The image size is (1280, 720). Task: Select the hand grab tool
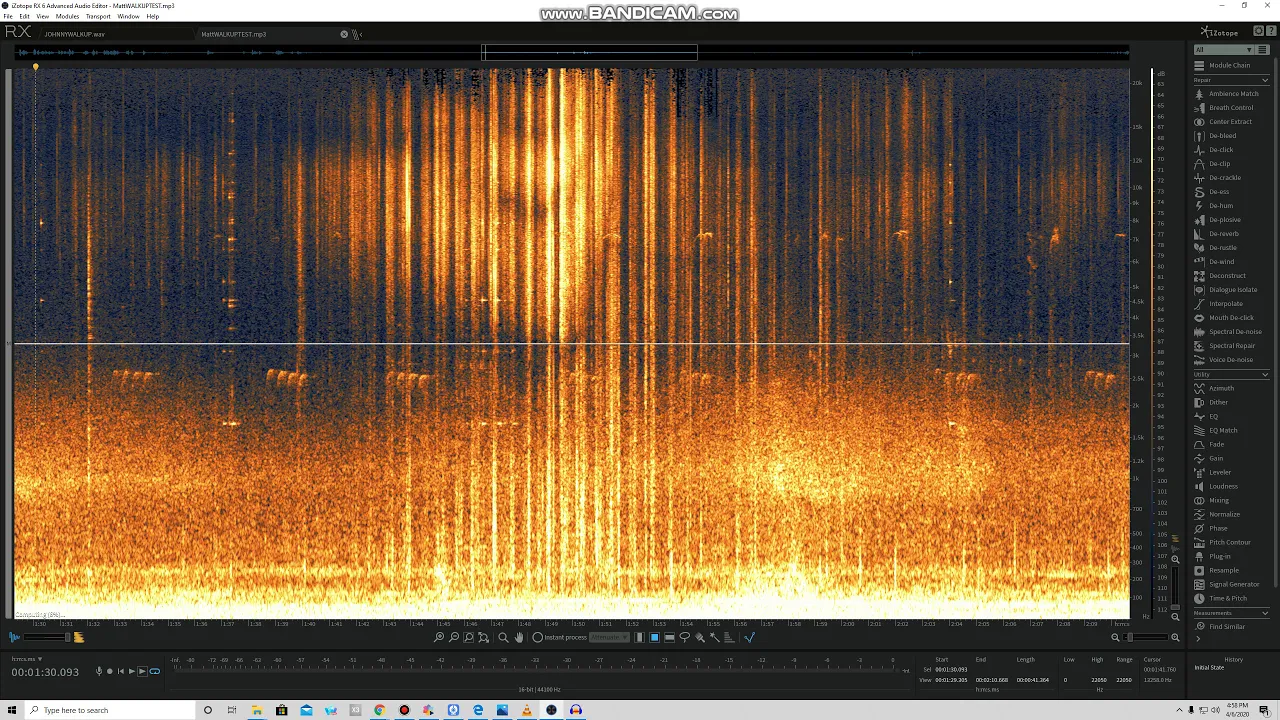tap(519, 637)
